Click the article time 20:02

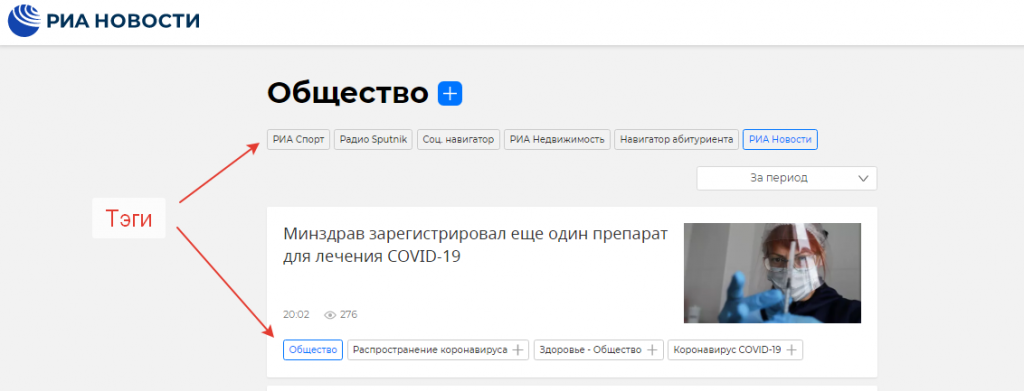(x=296, y=315)
